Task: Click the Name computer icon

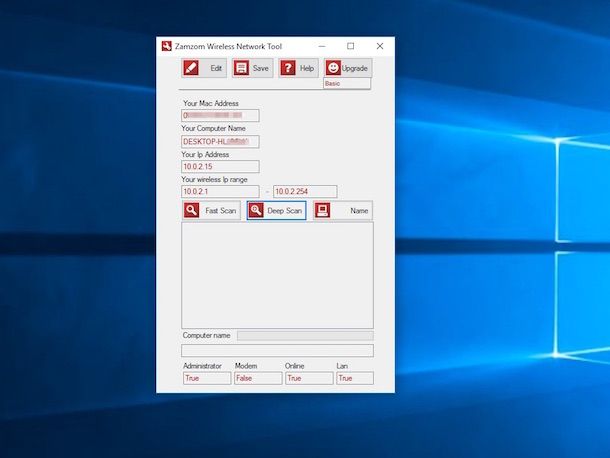Action: coord(323,211)
